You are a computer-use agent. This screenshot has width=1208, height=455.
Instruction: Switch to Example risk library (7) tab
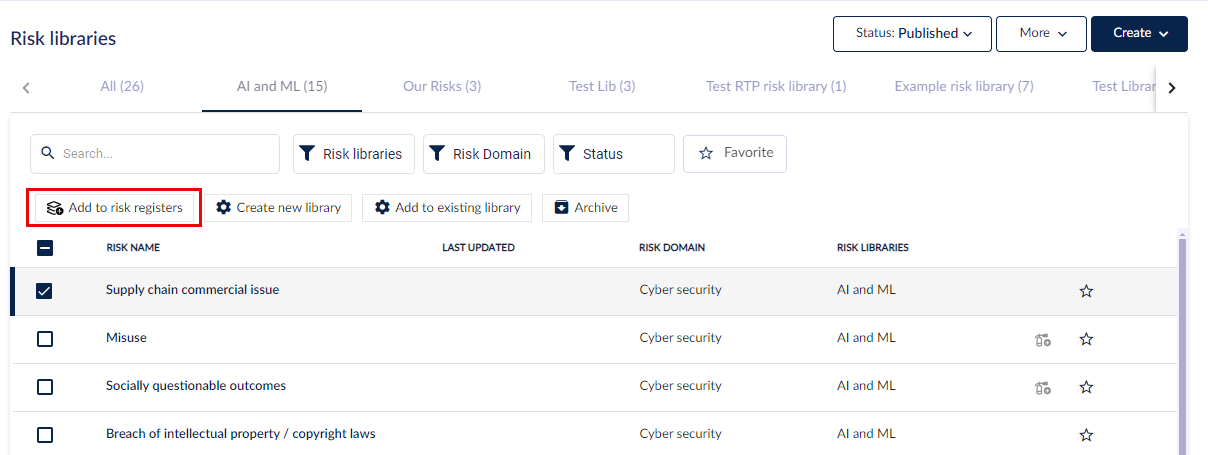pyautogui.click(x=964, y=86)
